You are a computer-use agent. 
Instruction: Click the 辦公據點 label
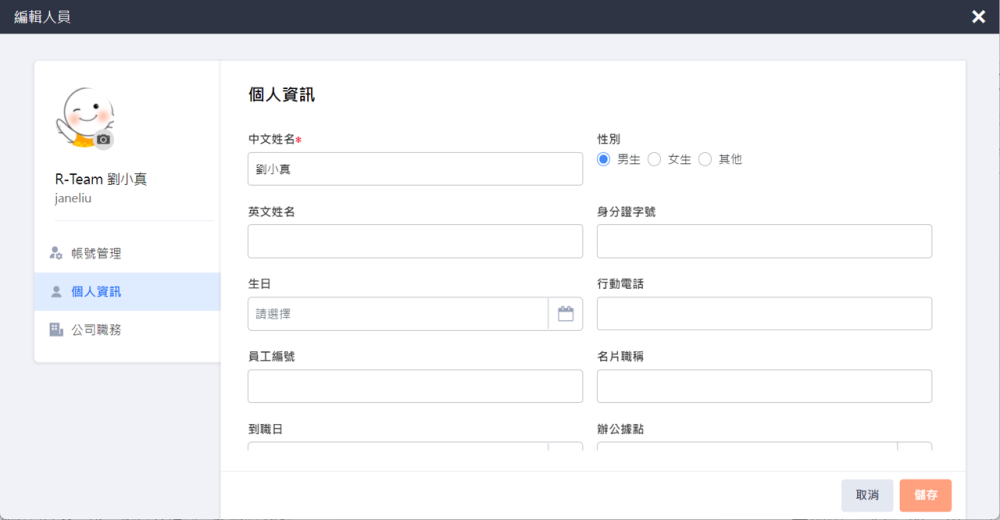621,429
